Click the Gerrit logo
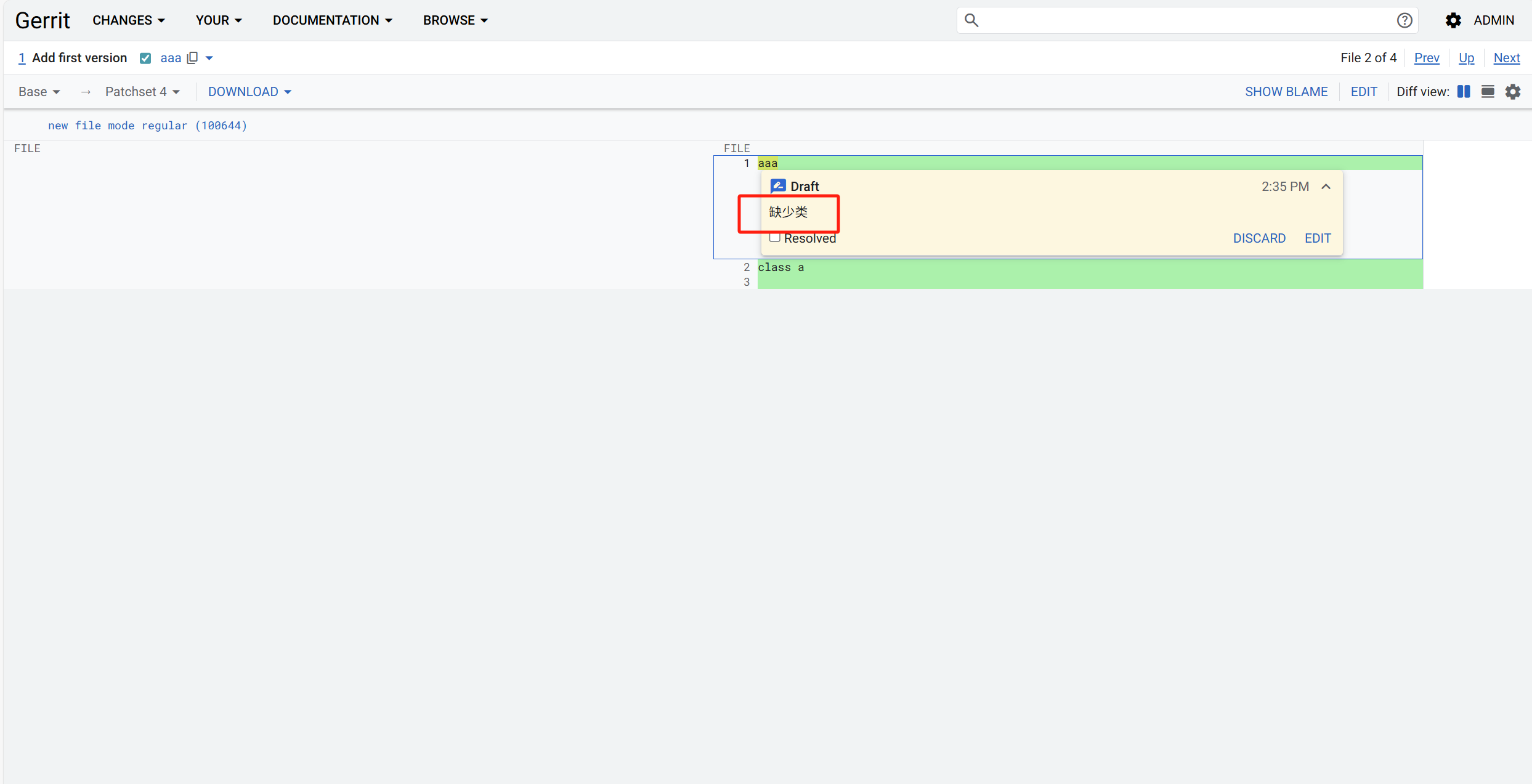Viewport: 1532px width, 784px height. click(x=42, y=20)
